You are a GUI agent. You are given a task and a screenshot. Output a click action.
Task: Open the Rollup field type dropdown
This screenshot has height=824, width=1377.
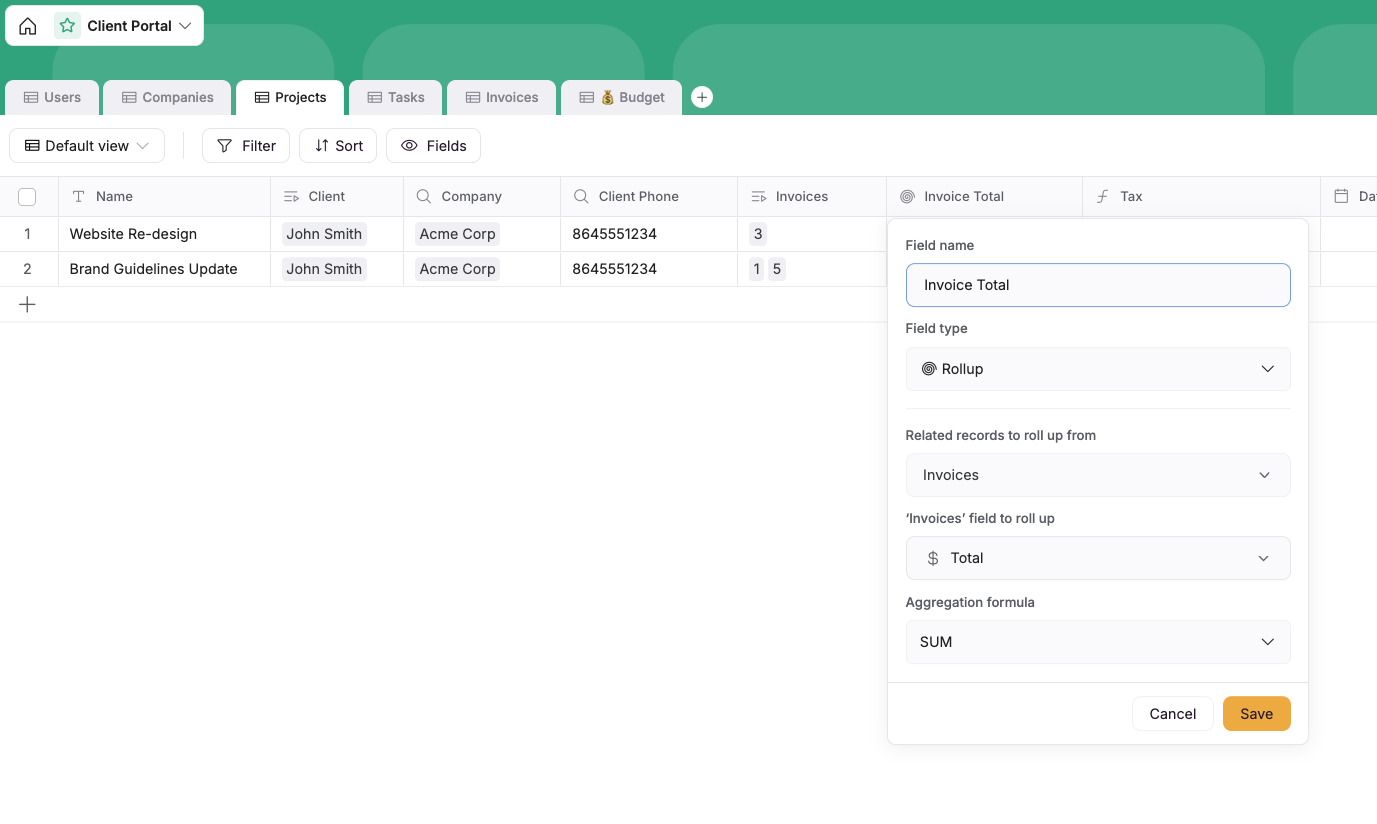point(1098,369)
